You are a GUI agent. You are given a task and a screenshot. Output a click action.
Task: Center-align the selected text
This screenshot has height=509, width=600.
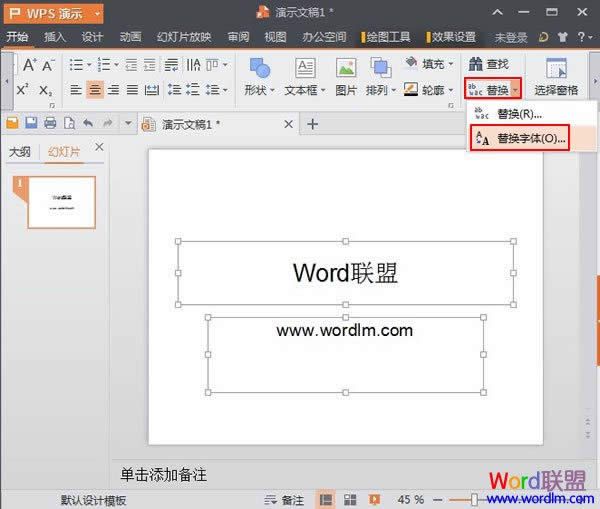tap(94, 90)
